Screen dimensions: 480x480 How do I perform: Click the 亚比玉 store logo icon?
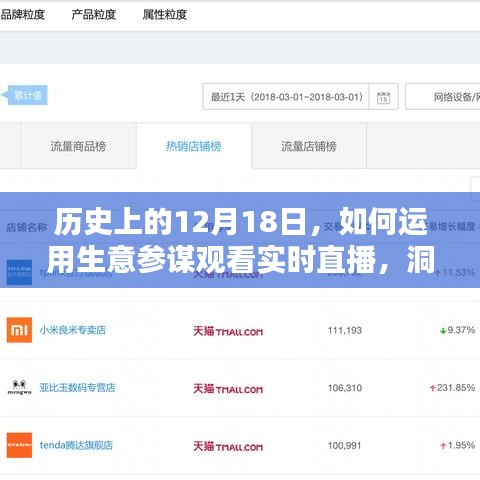19,388
